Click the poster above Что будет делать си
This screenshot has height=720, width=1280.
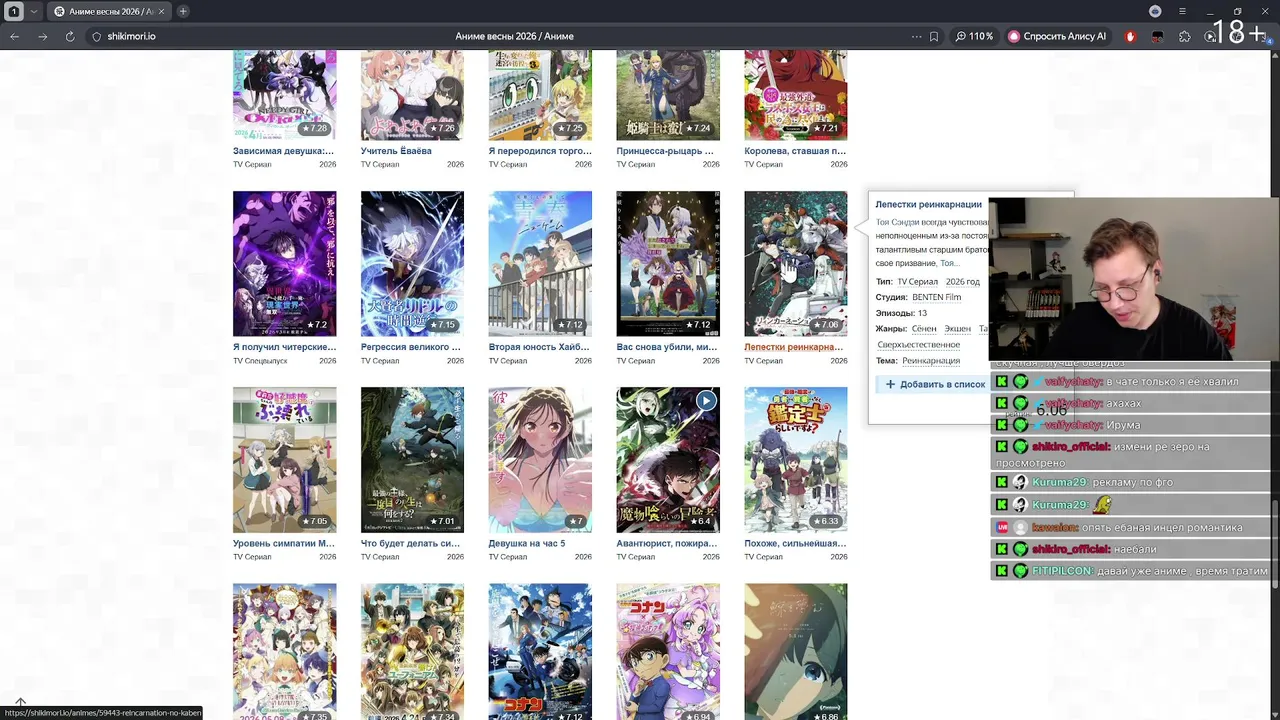(x=412, y=460)
